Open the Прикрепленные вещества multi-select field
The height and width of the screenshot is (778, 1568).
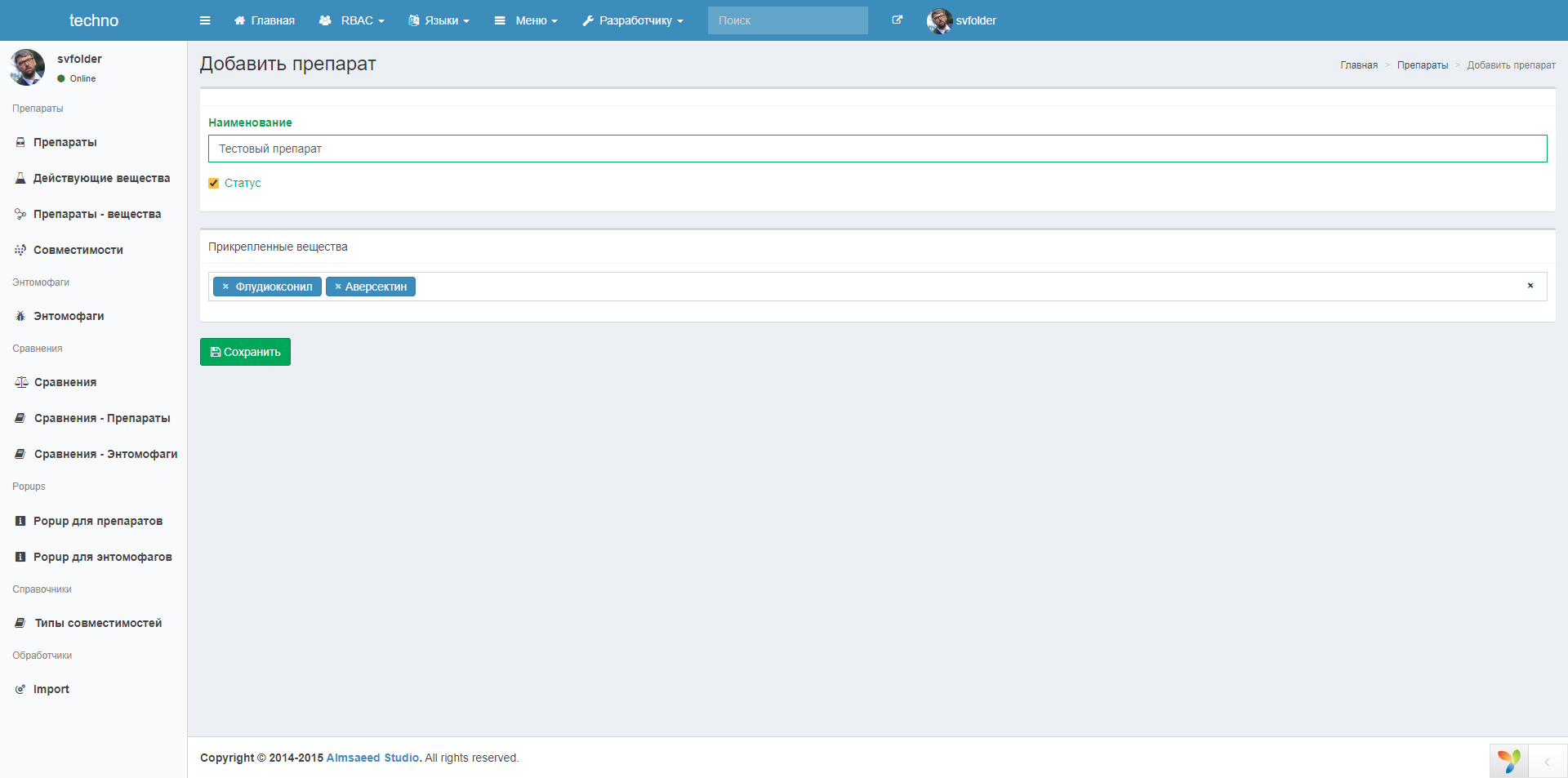pos(878,287)
